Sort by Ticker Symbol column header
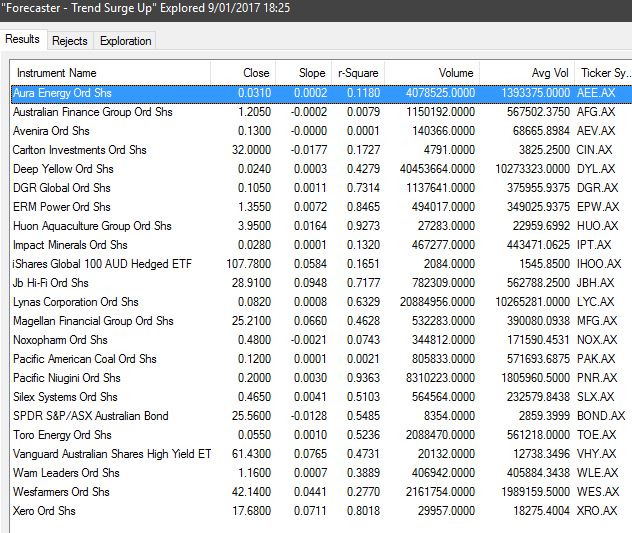The image size is (632, 533). (x=603, y=73)
